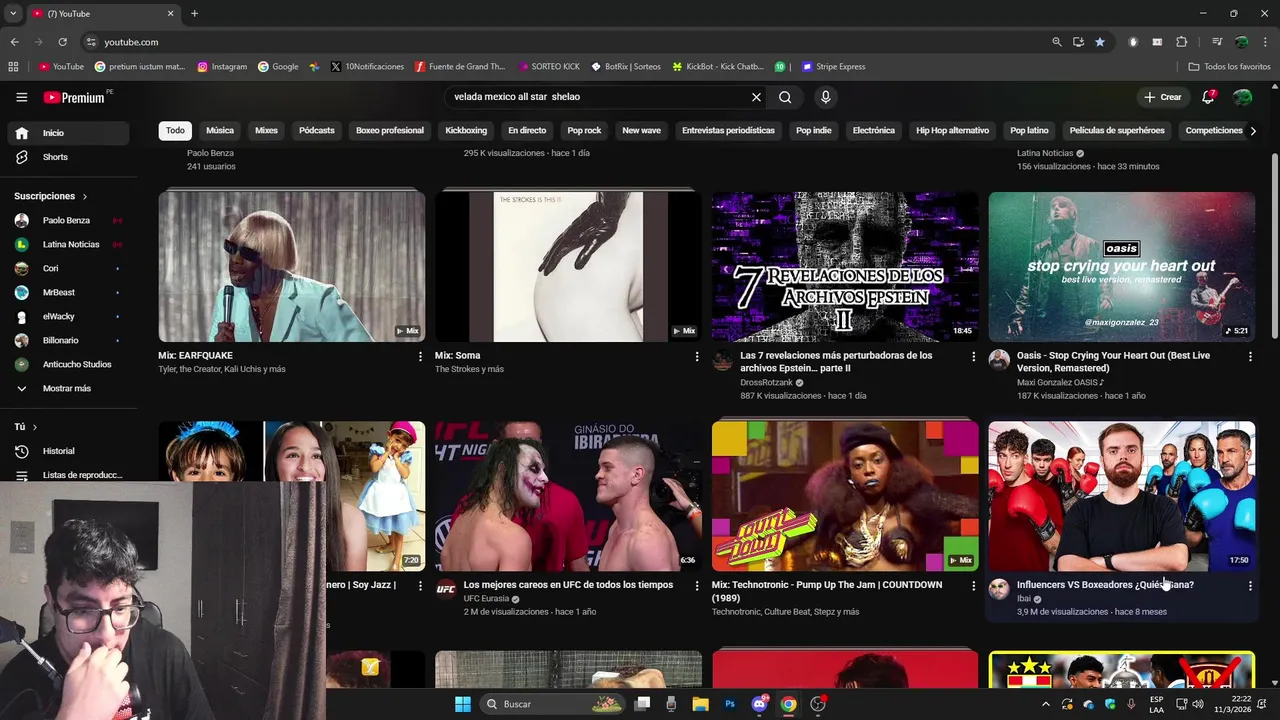
Task: Open Paolo Benza subscription
Action: coord(68,220)
